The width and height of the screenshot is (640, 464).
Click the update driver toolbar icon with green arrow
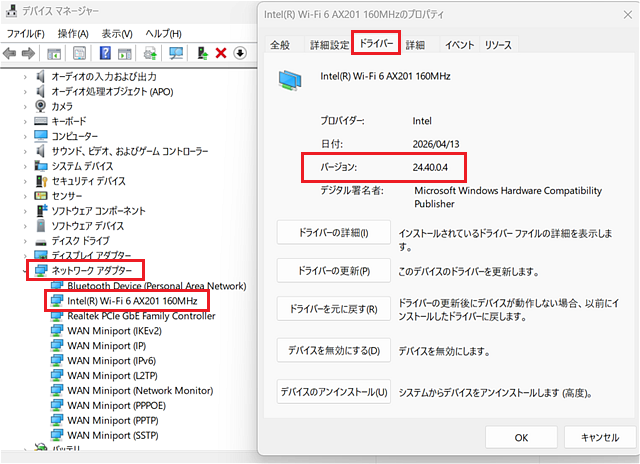tap(202, 53)
